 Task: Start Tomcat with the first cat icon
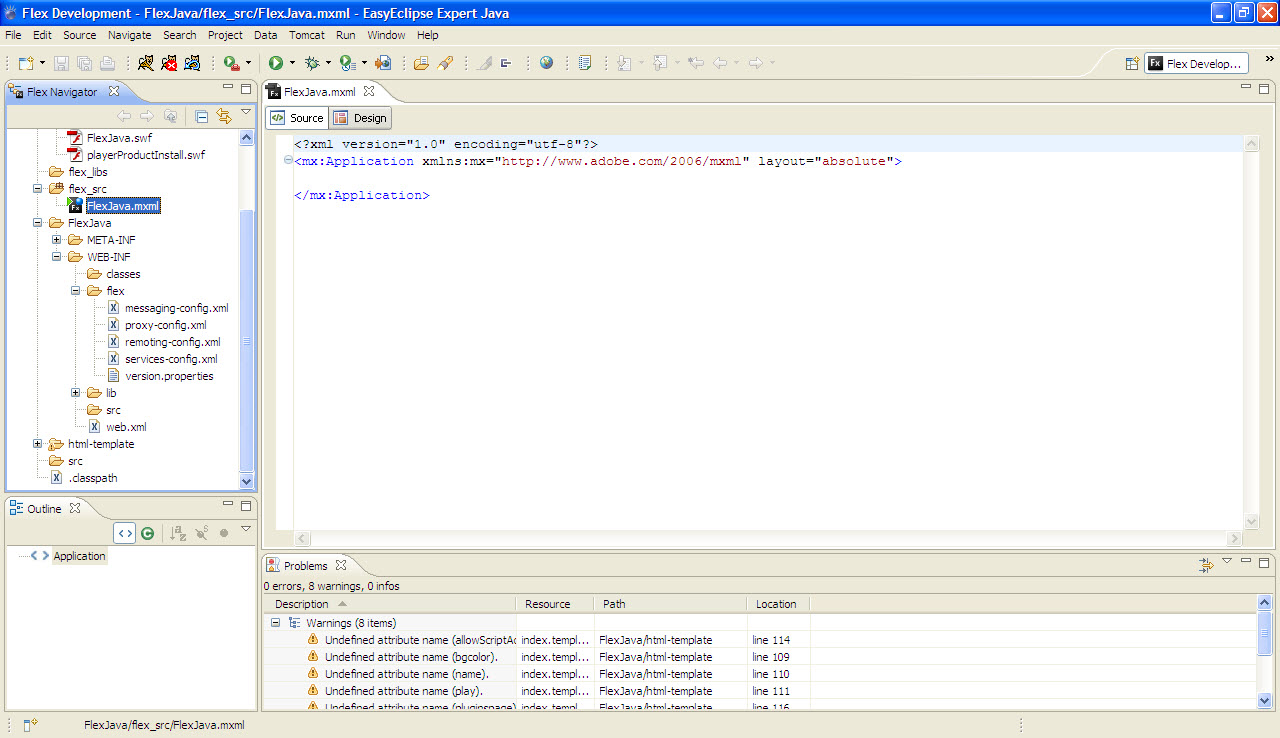click(x=146, y=63)
